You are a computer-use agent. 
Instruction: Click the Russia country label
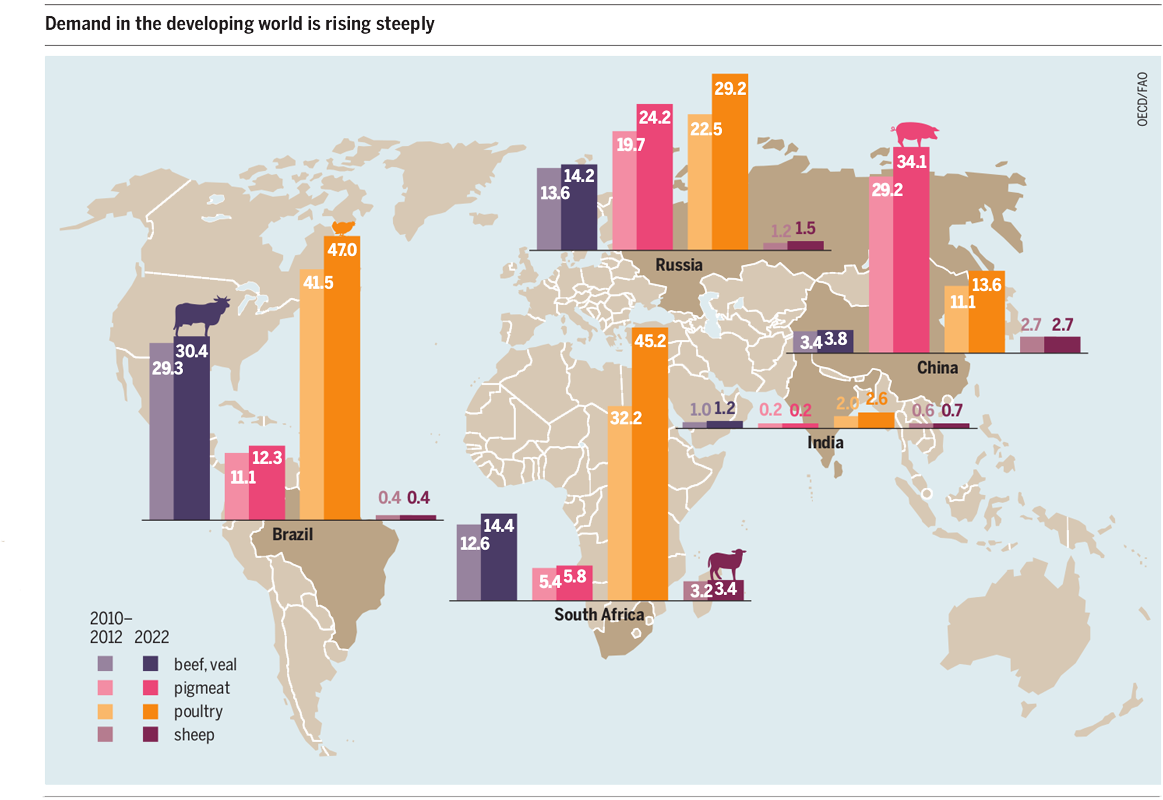[x=679, y=265]
